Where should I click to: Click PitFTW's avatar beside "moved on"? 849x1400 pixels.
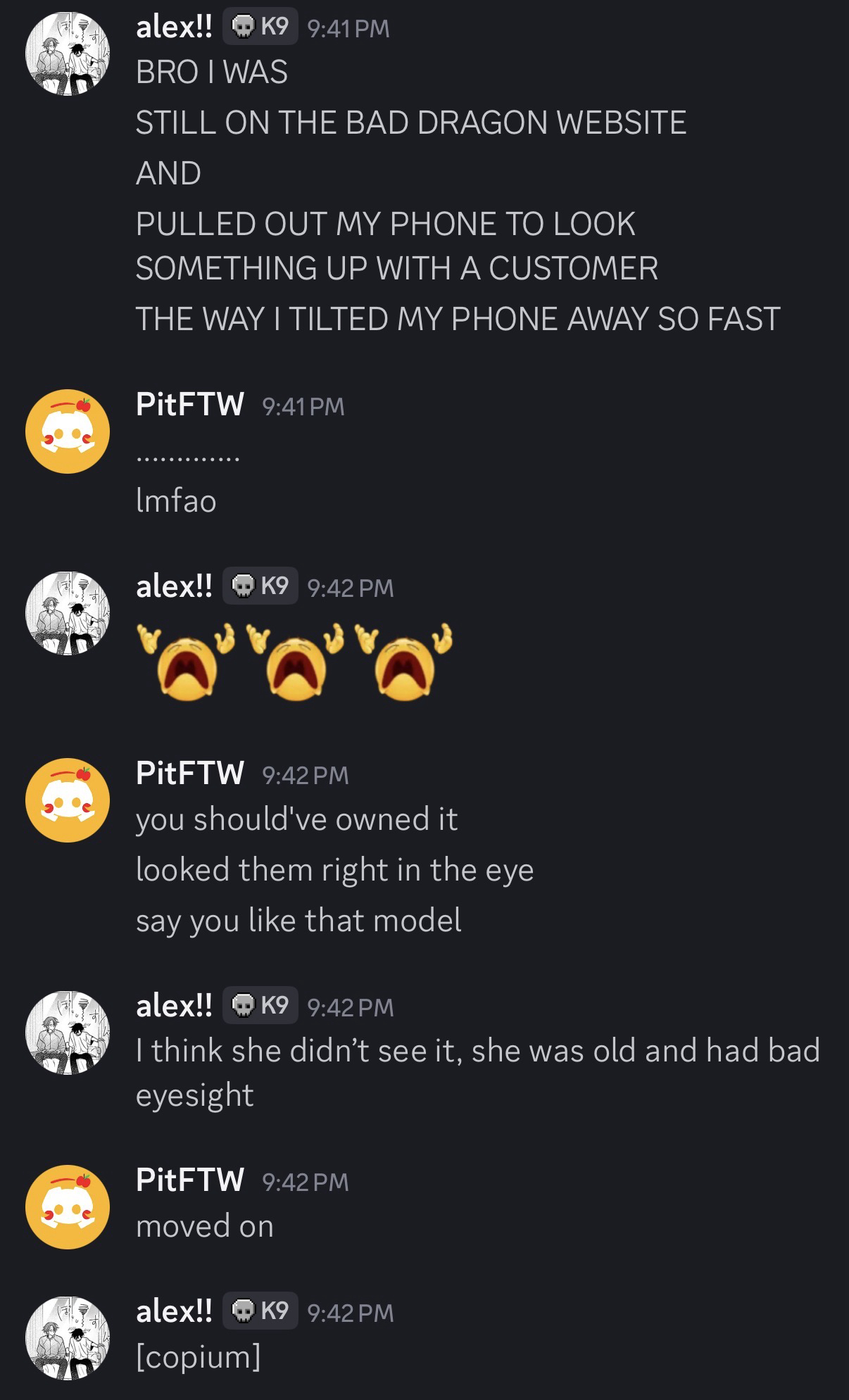[x=68, y=1206]
